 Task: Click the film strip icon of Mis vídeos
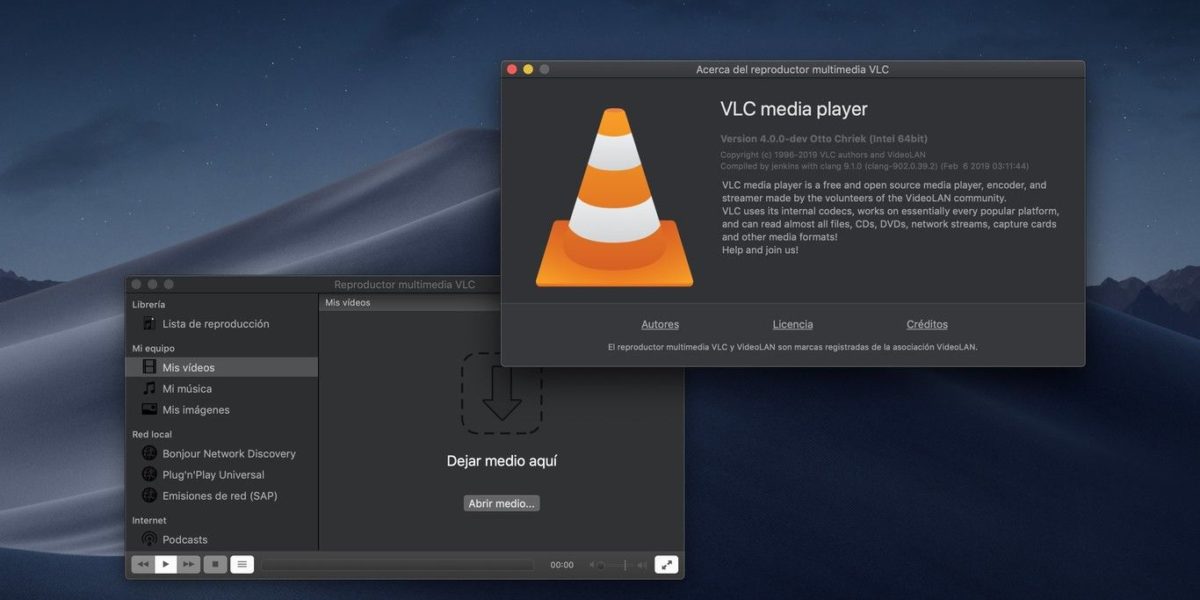tap(149, 367)
